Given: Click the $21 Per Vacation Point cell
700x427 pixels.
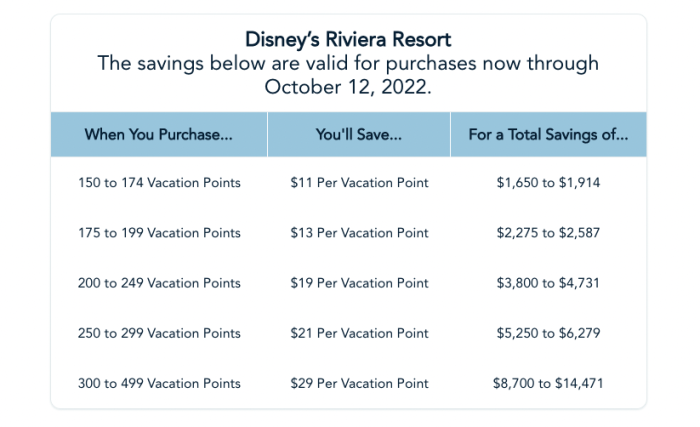Looking at the screenshot, I should [x=359, y=333].
